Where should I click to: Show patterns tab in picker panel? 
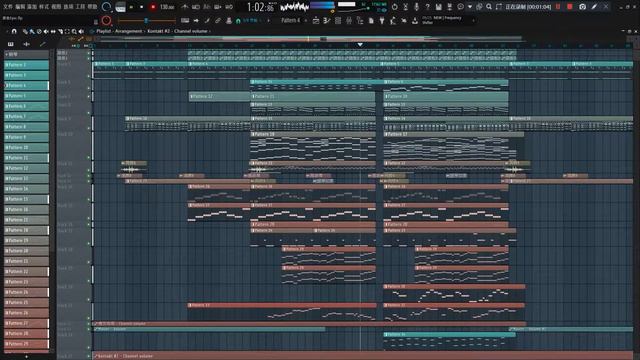click(x=11, y=44)
